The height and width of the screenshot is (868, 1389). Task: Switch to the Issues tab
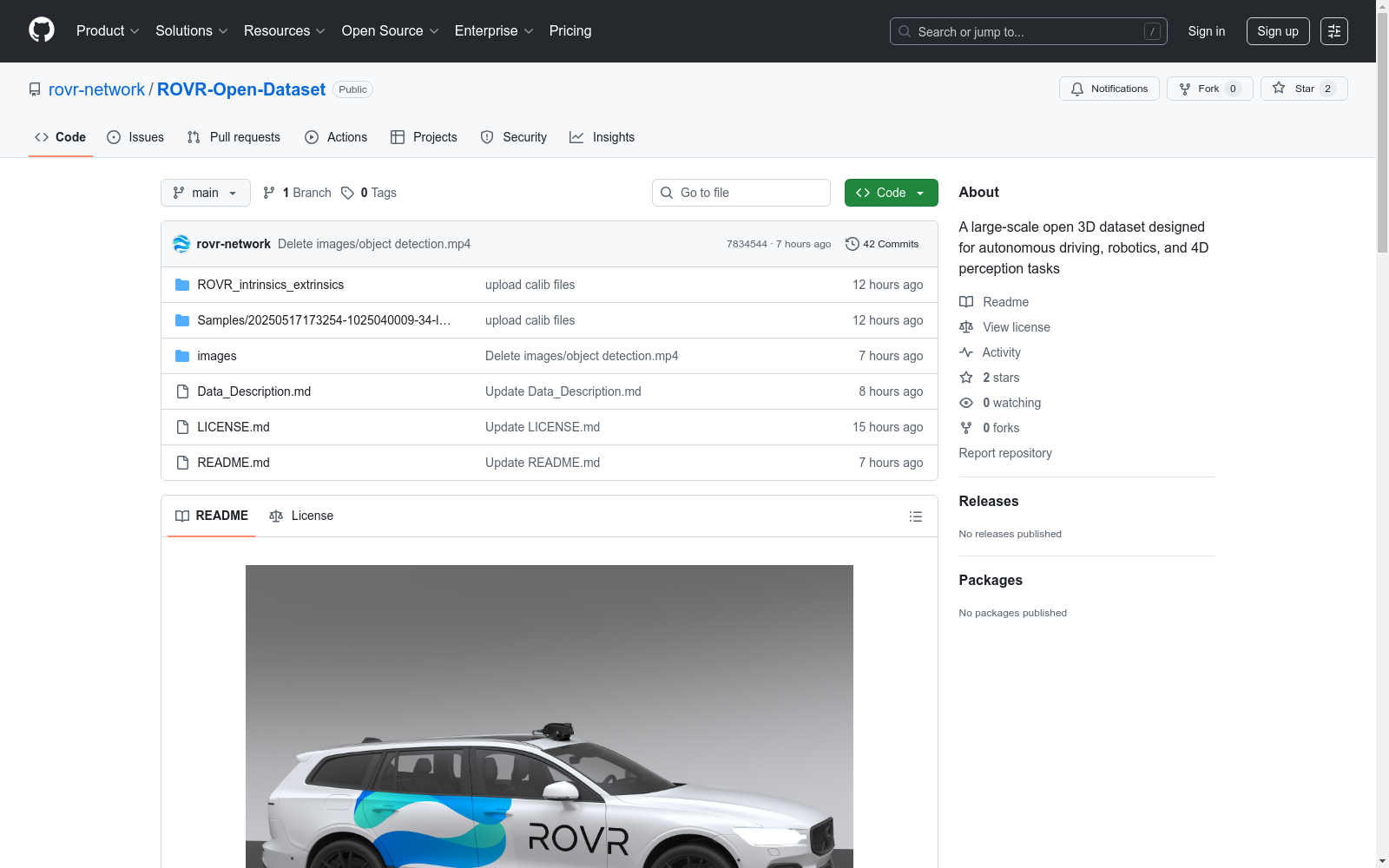(135, 137)
